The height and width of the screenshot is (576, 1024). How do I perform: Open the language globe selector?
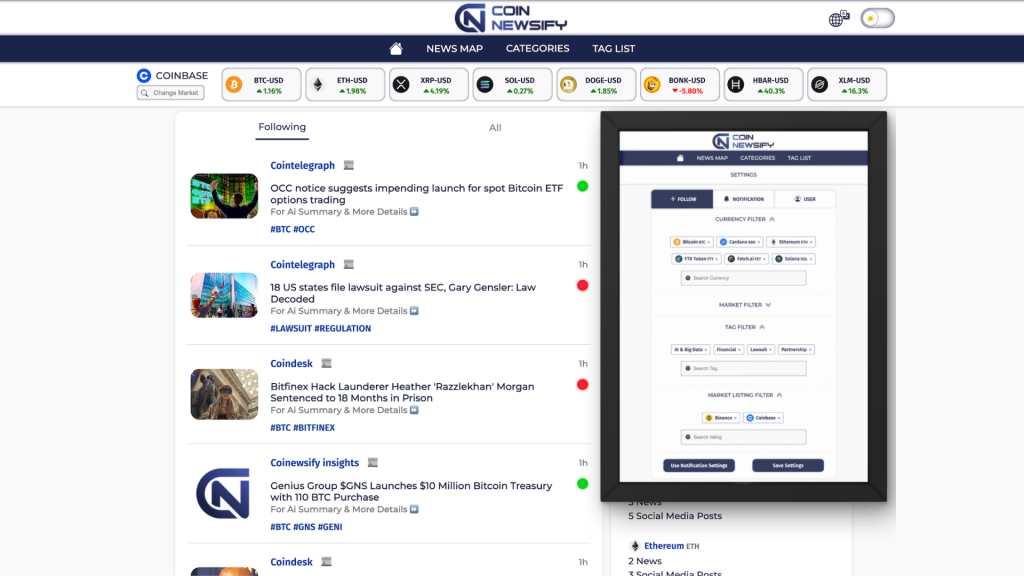[839, 19]
